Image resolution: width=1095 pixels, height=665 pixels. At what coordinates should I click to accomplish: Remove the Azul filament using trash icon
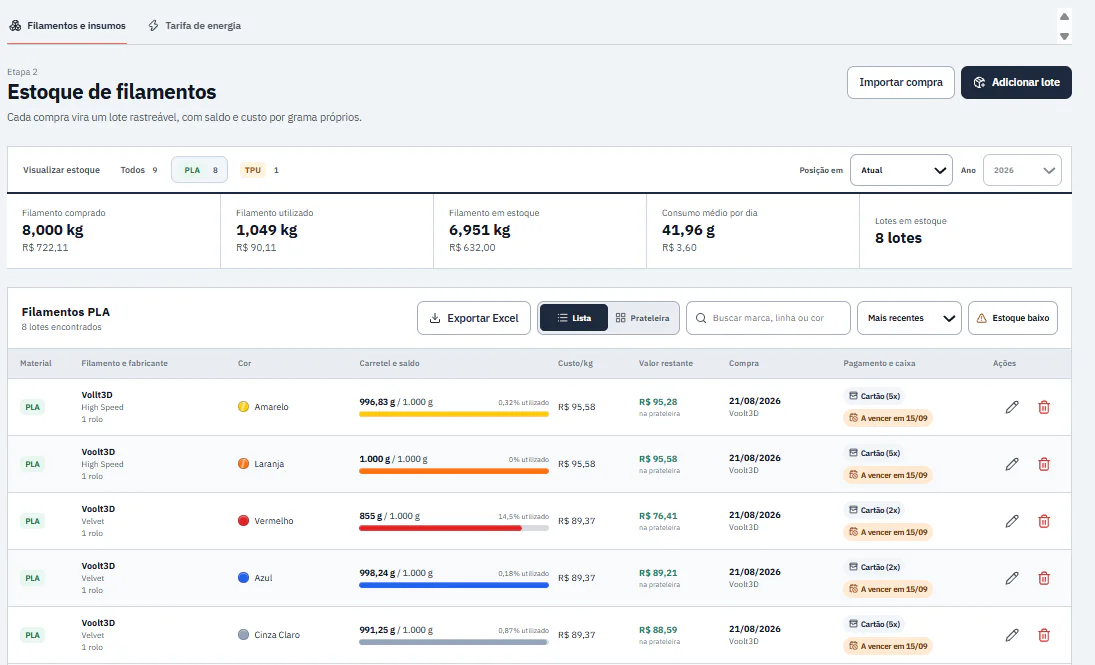pyautogui.click(x=1044, y=578)
